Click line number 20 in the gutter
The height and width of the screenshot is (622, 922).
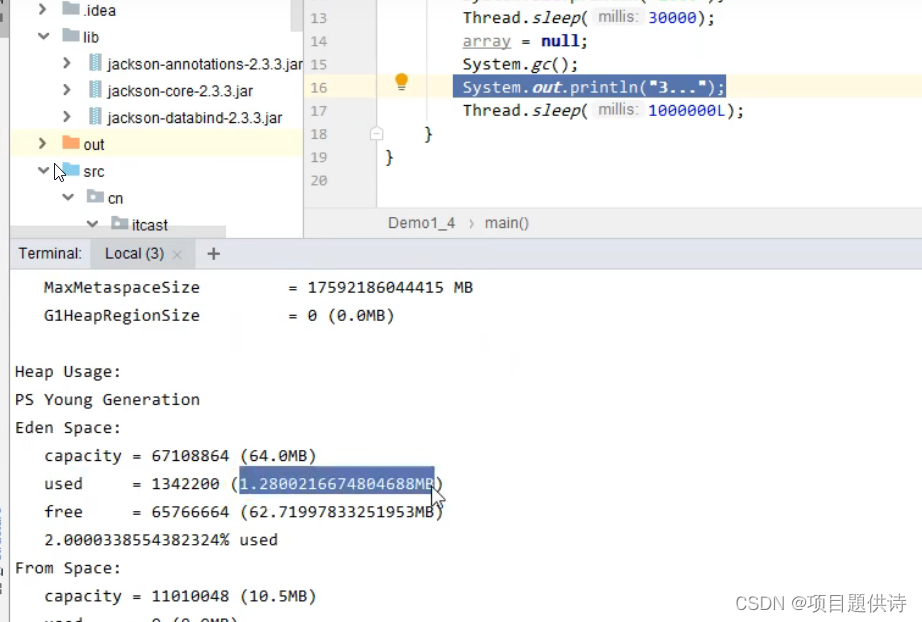318,180
